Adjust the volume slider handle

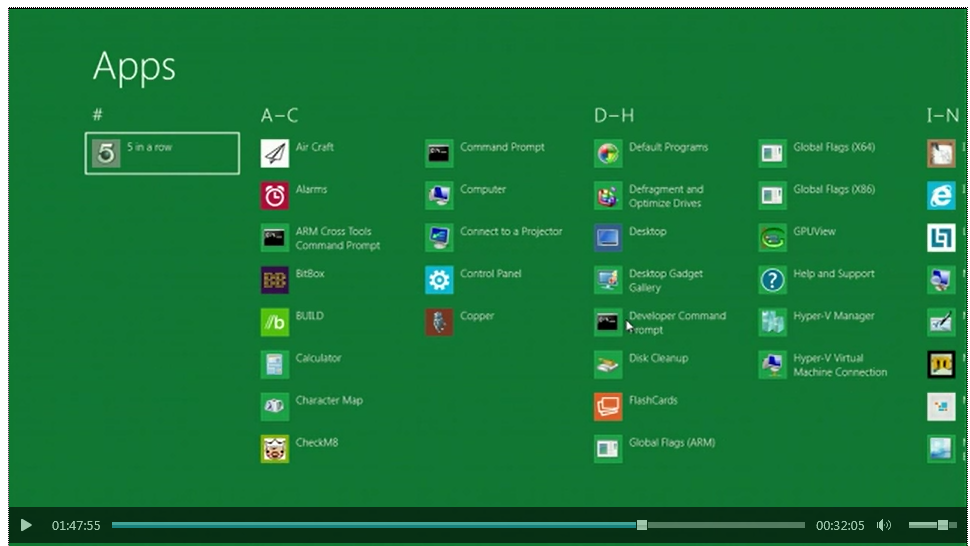coord(943,525)
